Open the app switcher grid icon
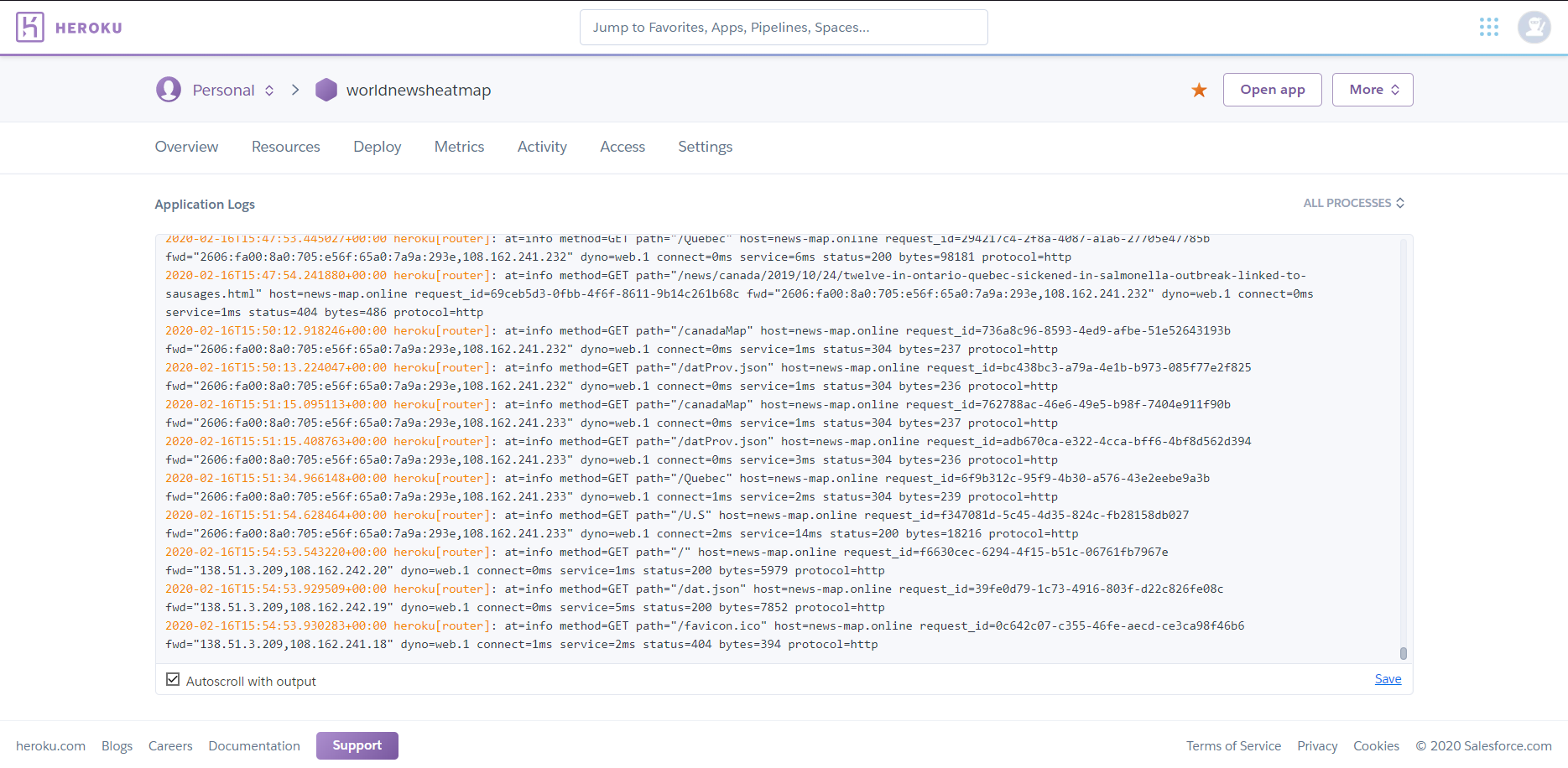 pos(1489,28)
